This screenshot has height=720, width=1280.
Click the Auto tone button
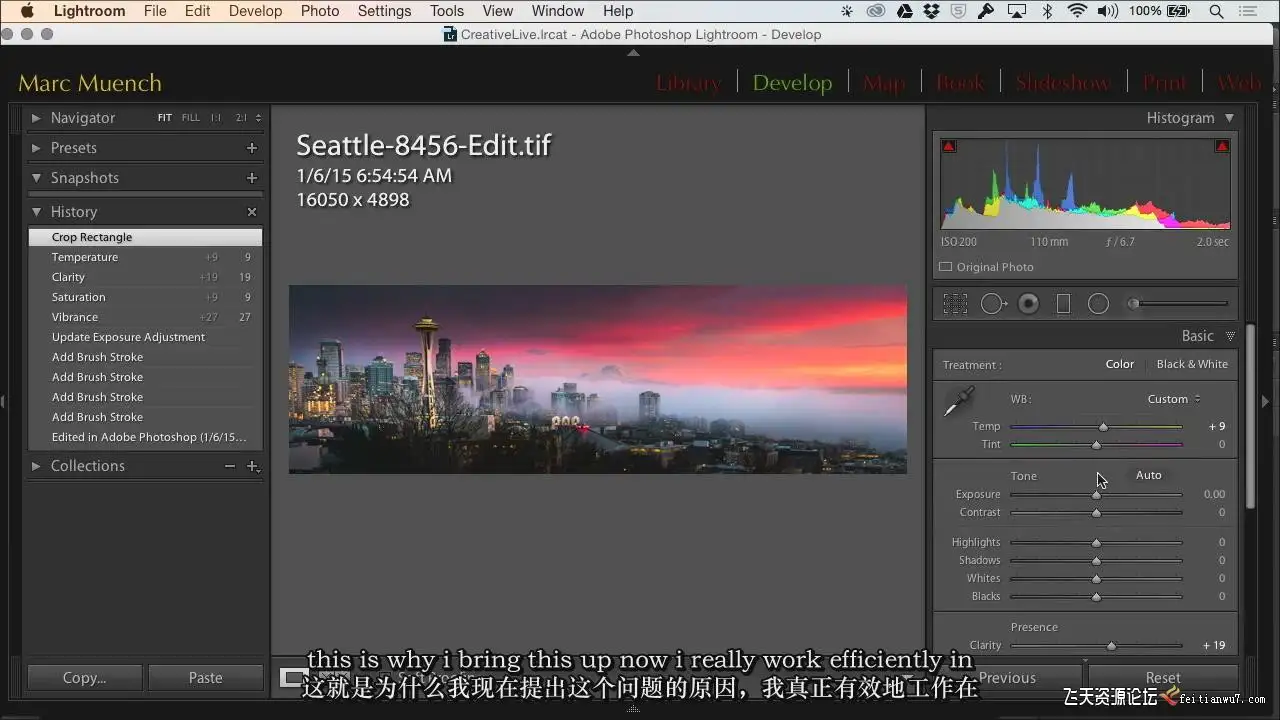coord(1149,475)
